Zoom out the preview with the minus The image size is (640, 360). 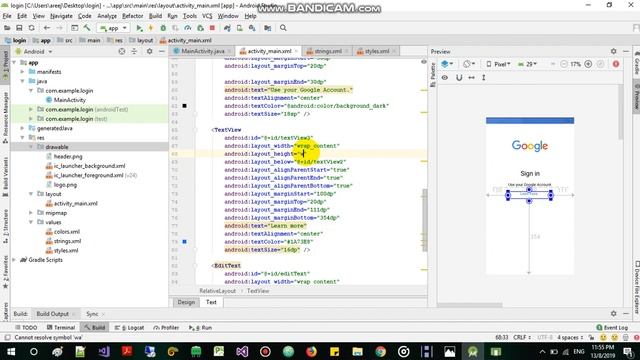point(564,64)
